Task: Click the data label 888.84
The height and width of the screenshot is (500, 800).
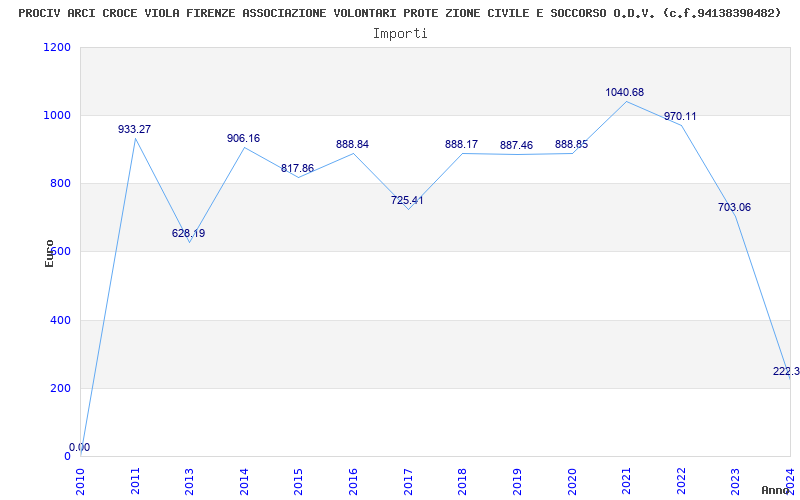Action: tap(352, 144)
